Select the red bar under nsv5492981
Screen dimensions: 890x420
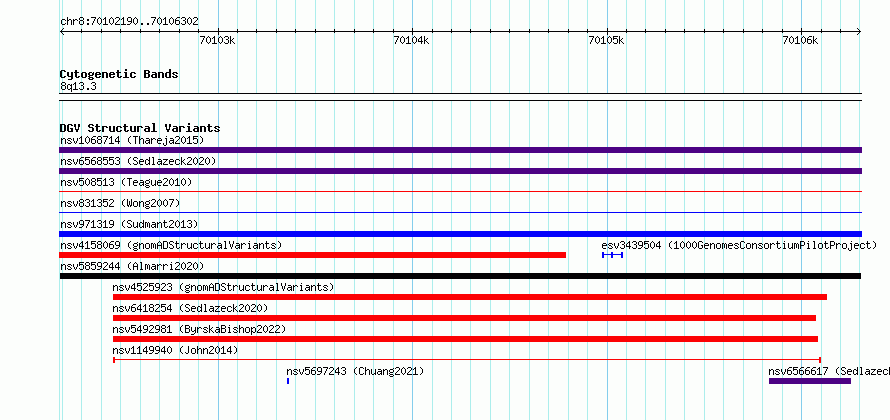[465, 339]
